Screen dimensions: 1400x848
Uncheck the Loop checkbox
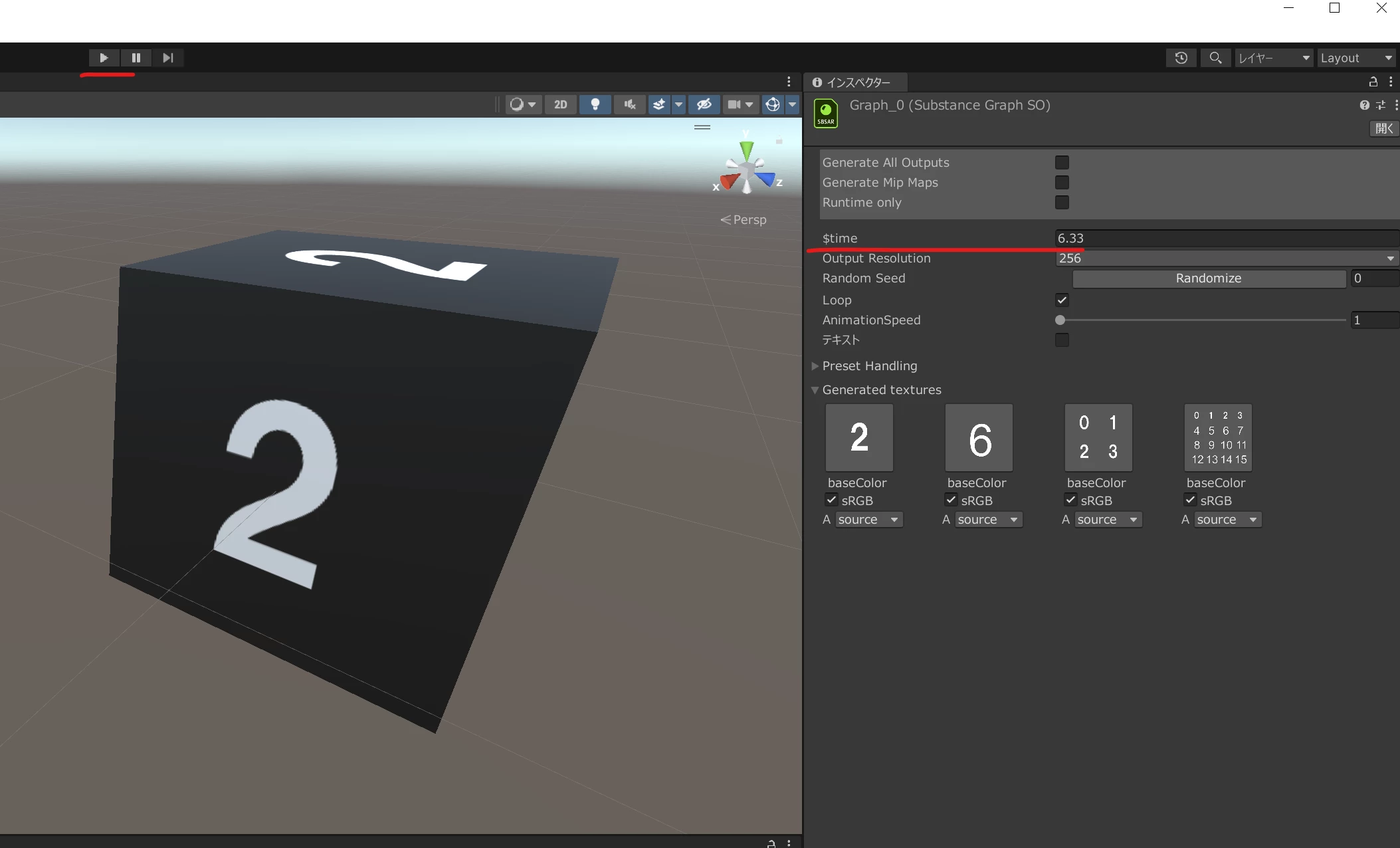[1062, 300]
